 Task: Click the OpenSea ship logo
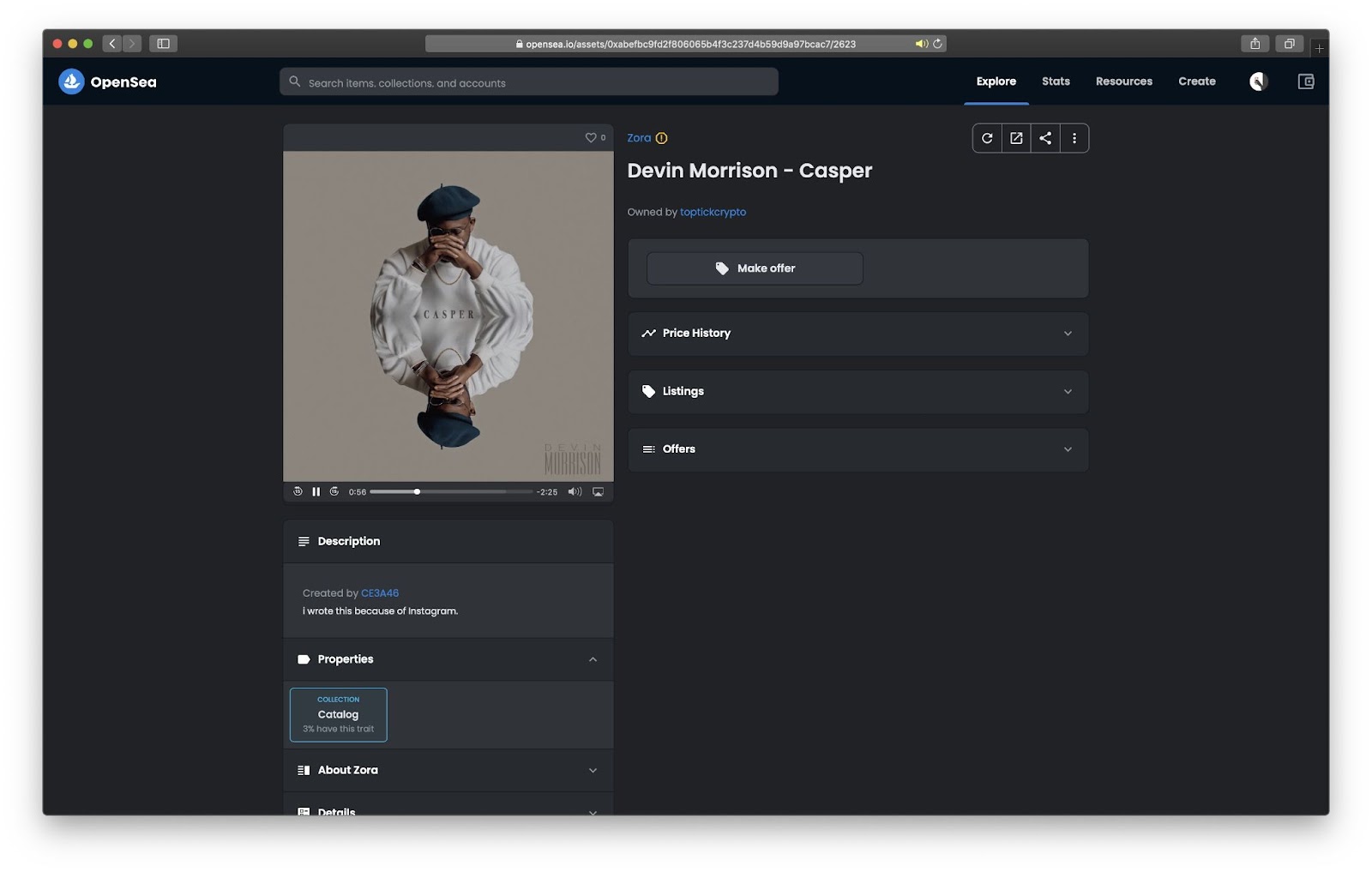click(71, 81)
